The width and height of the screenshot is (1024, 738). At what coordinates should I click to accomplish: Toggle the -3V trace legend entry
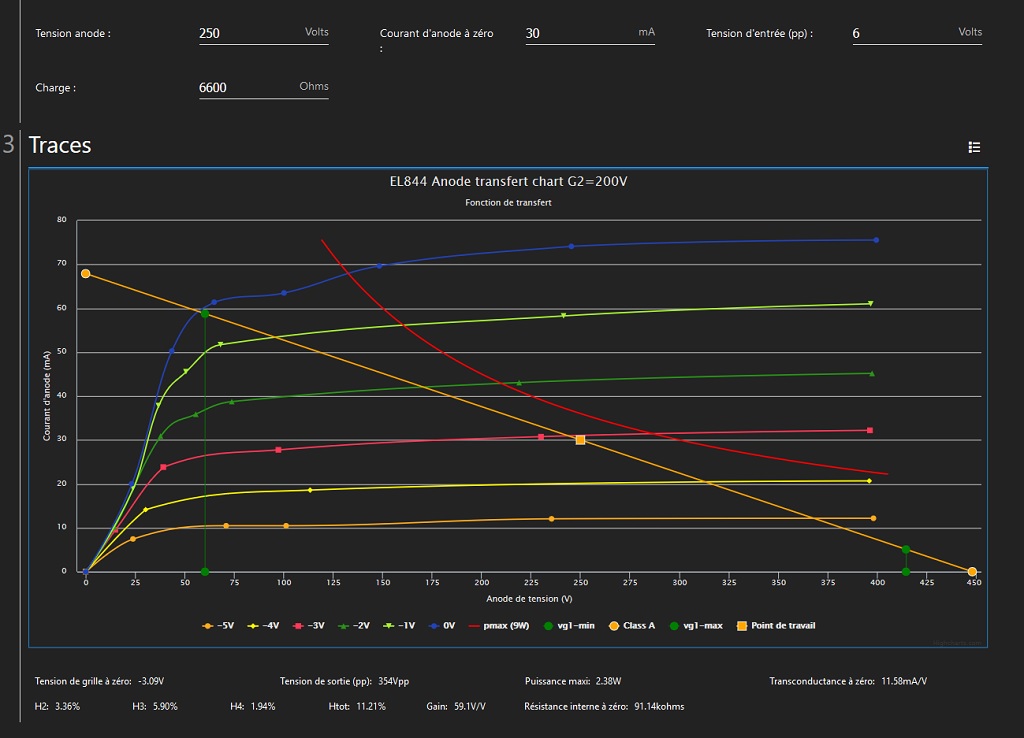pyautogui.click(x=310, y=626)
